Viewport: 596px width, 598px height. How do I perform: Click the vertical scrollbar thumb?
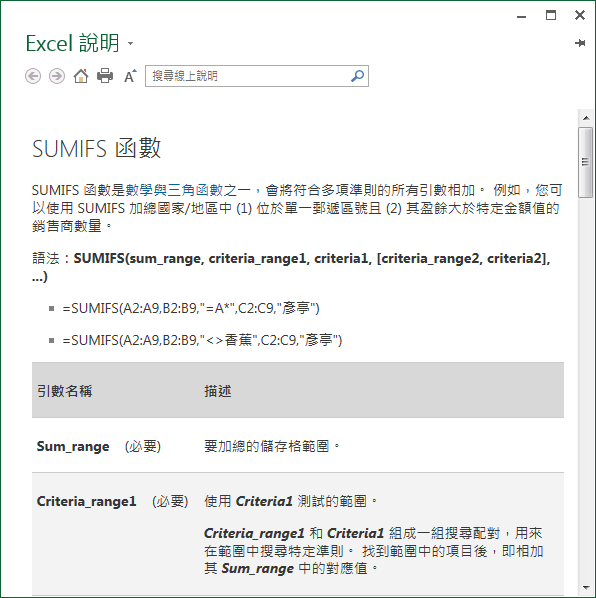click(586, 162)
